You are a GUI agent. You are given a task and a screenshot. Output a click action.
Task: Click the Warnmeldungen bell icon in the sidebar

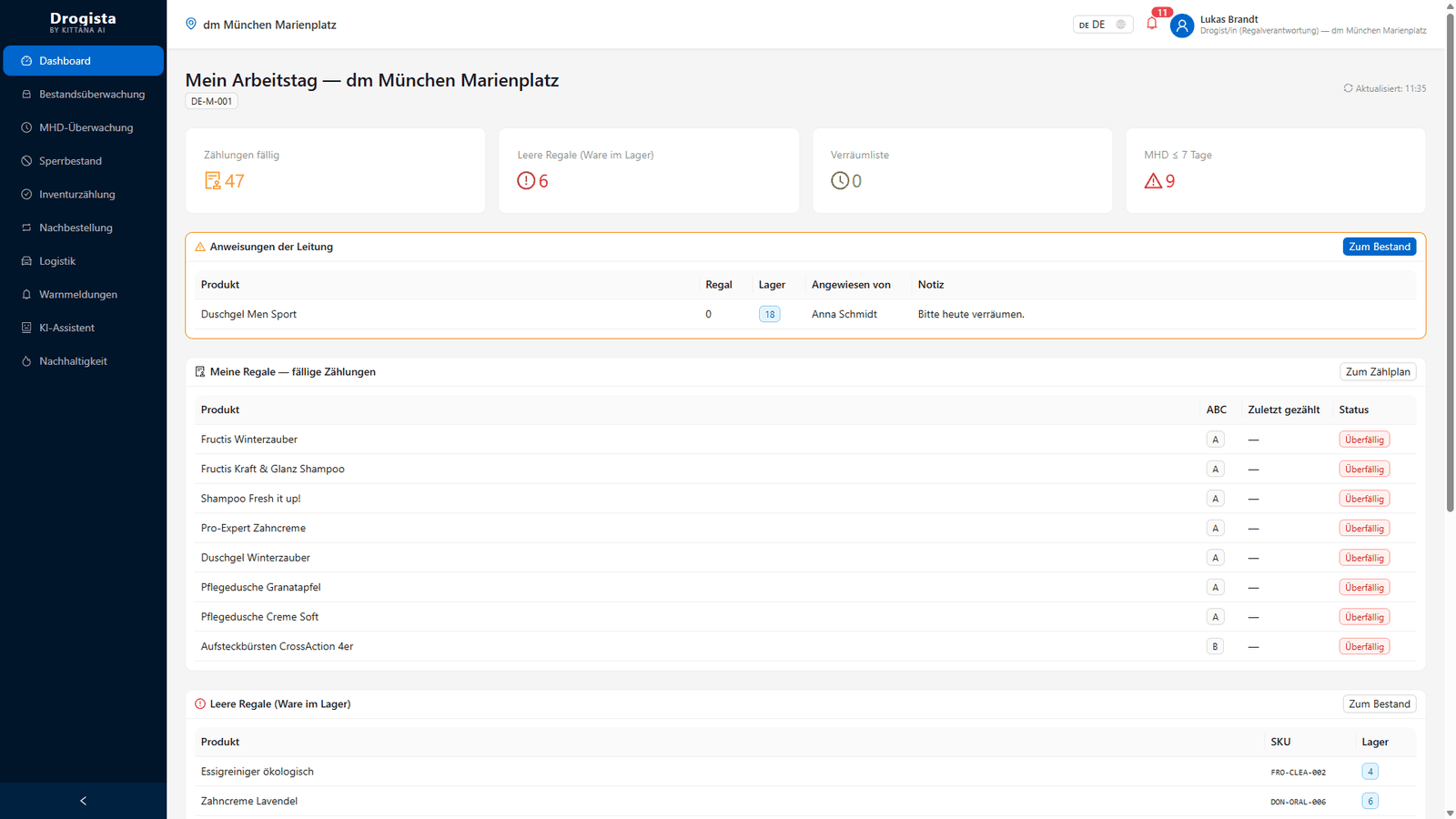(x=26, y=295)
